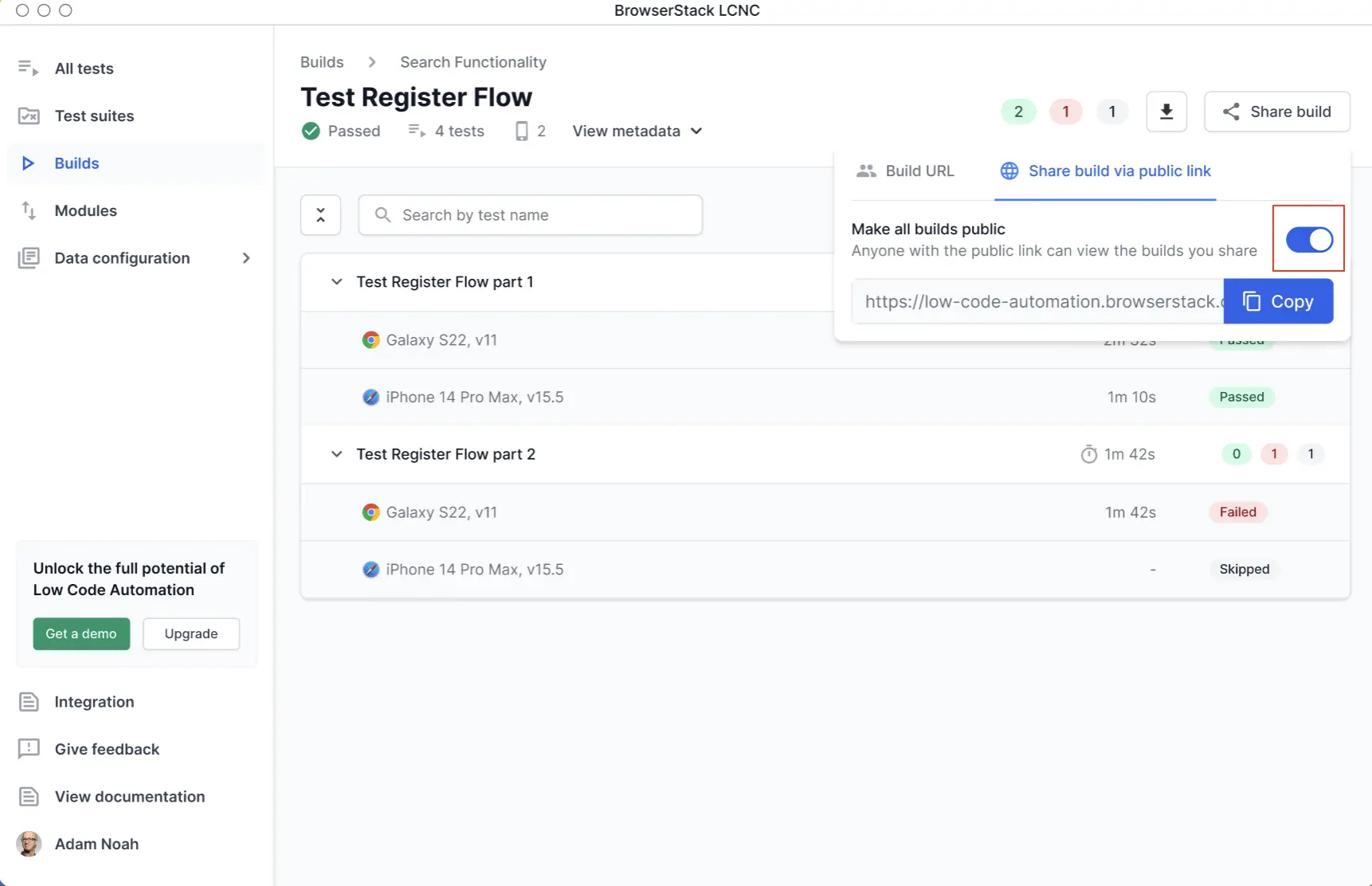Open the Integration page
The width and height of the screenshot is (1372, 886).
pos(94,702)
